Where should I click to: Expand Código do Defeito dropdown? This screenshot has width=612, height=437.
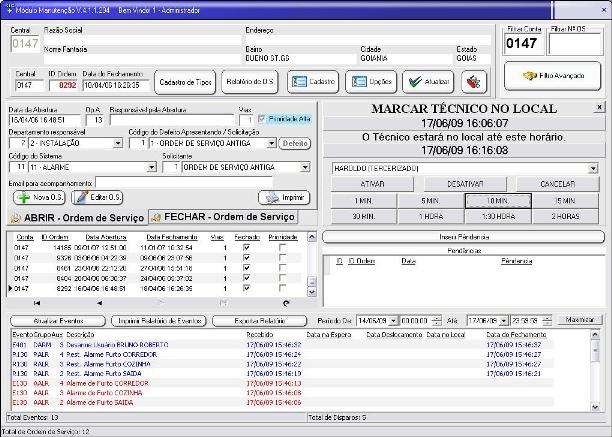point(272,144)
